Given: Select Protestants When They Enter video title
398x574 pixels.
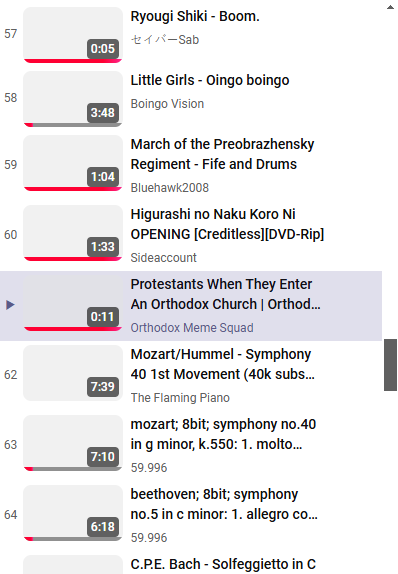Looking at the screenshot, I should coord(225,294).
